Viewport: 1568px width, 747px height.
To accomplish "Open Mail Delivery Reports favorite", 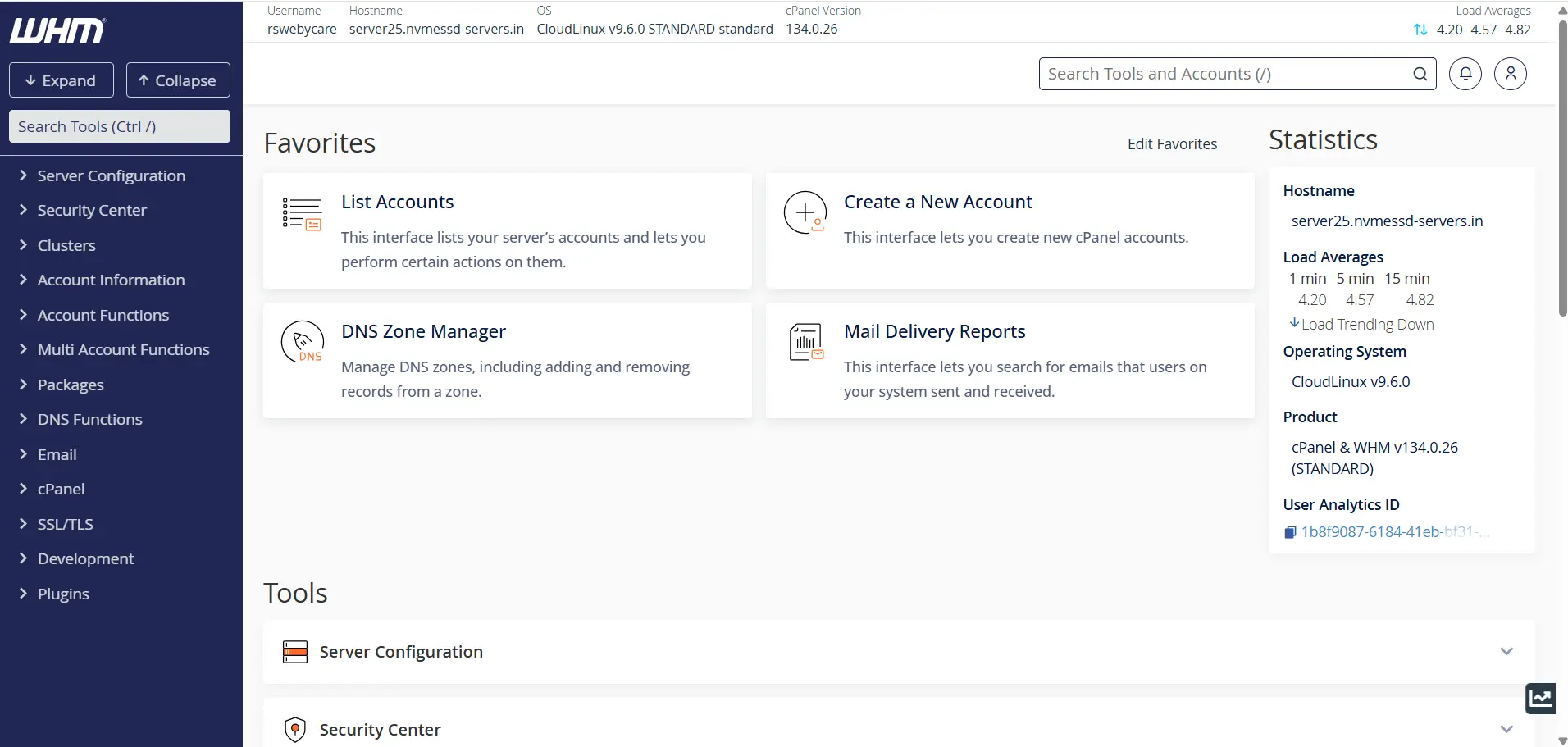I will click(1010, 361).
